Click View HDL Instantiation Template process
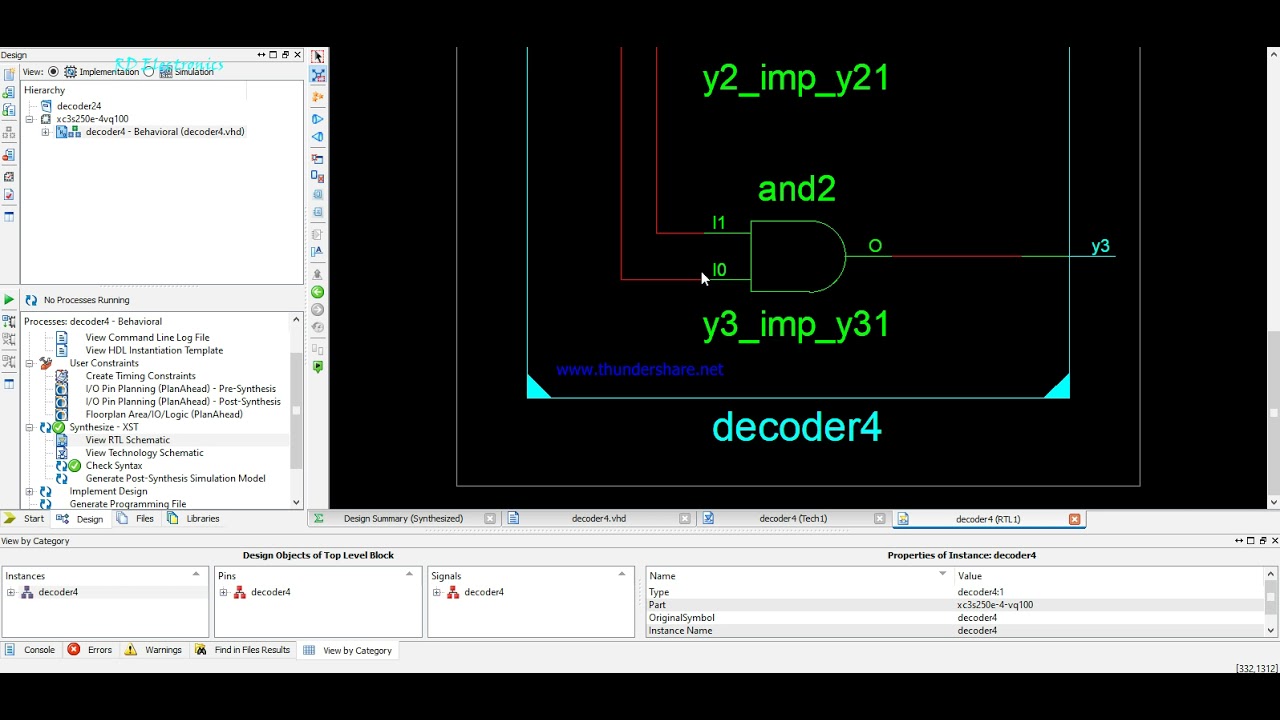 point(154,351)
